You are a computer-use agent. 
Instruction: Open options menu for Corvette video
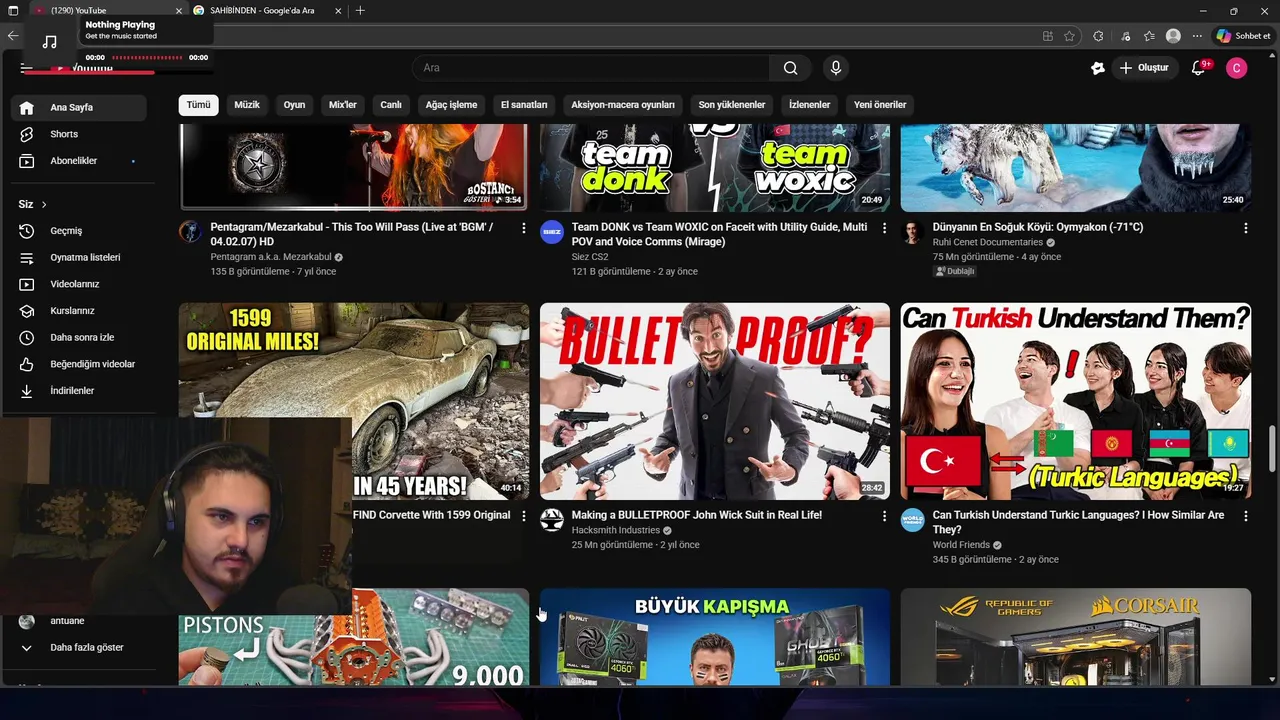click(x=523, y=516)
